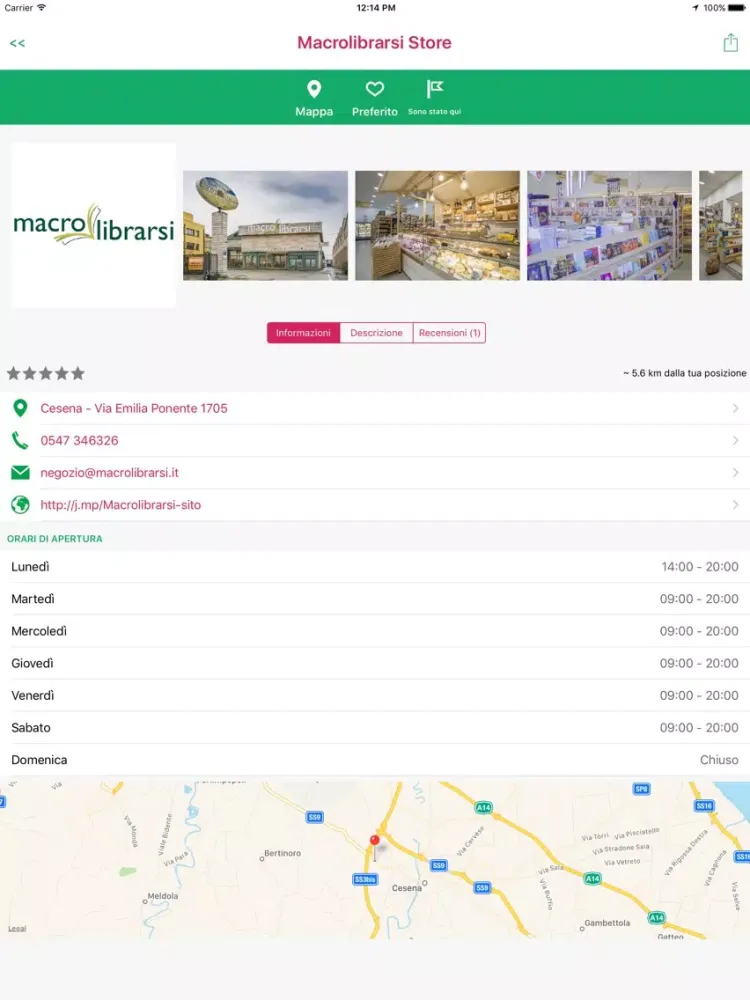The width and height of the screenshot is (750, 1000).
Task: Expand the address row chevron
Action: tap(735, 408)
